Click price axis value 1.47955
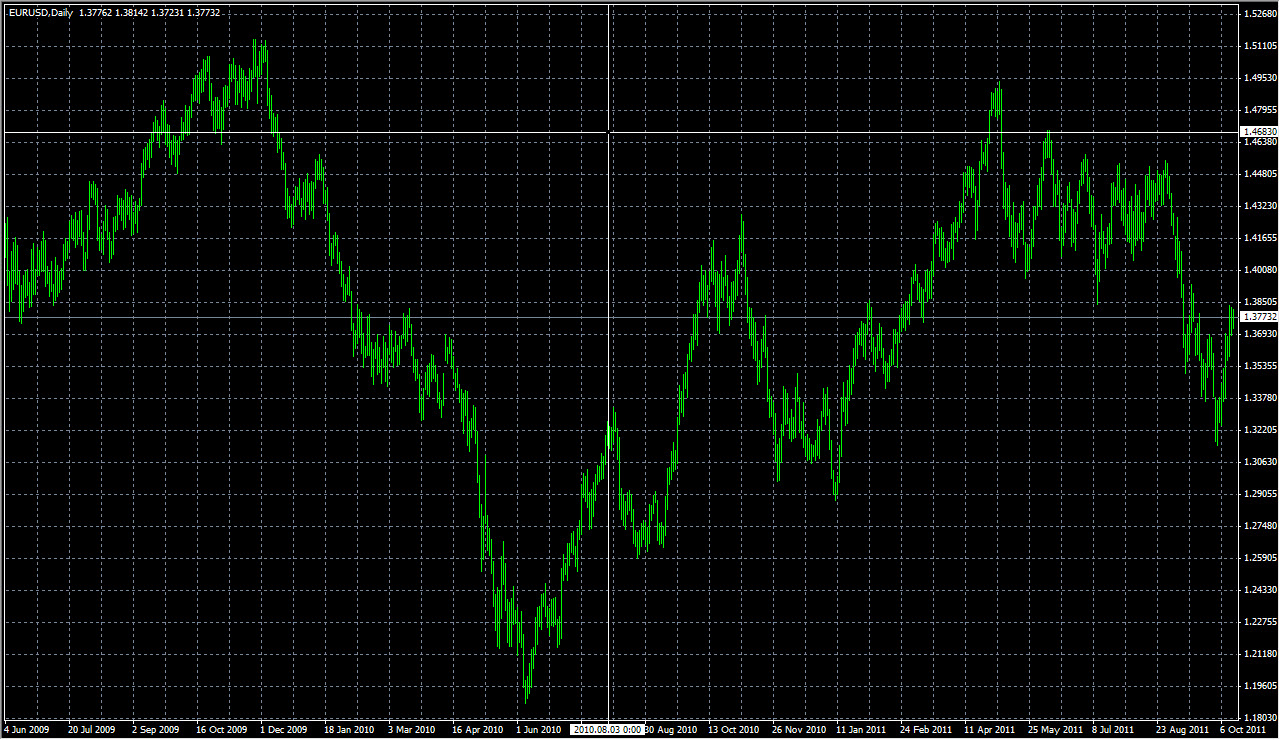This screenshot has height=740, width=1280. pyautogui.click(x=1260, y=110)
